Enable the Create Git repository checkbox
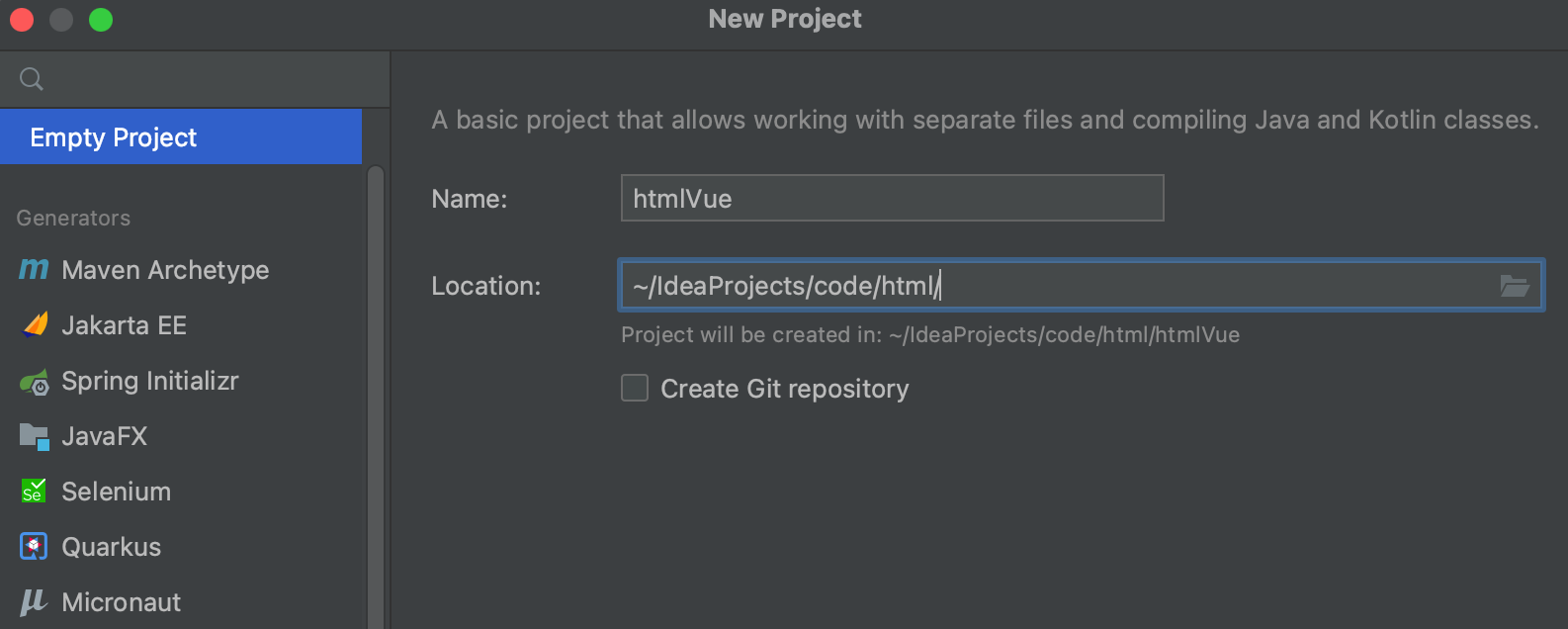This screenshot has height=629, width=1568. click(634, 388)
